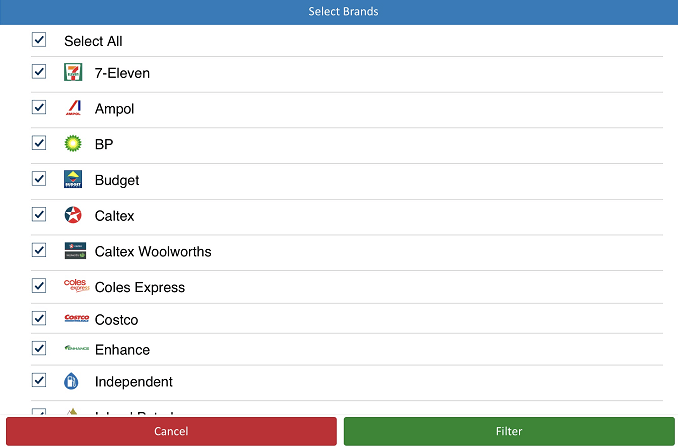Cancel the brand selection

(x=171, y=431)
